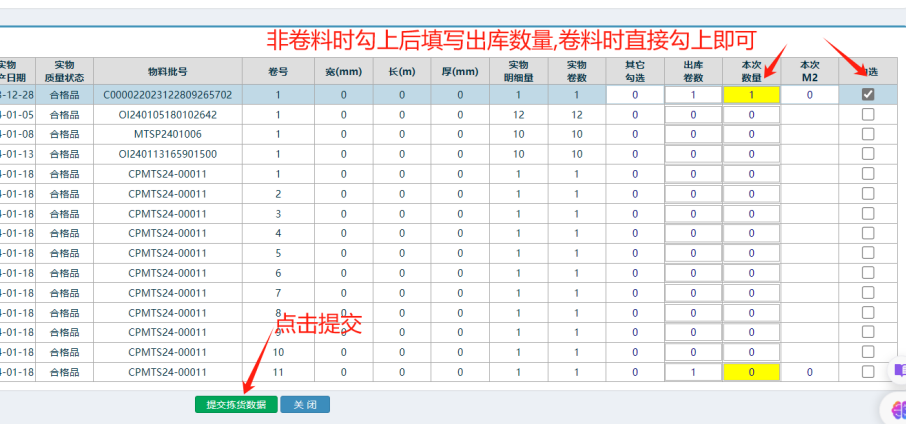Click yellow 本次数量 field in roll 11 row
The width and height of the screenshot is (906, 425).
pyautogui.click(x=751, y=372)
